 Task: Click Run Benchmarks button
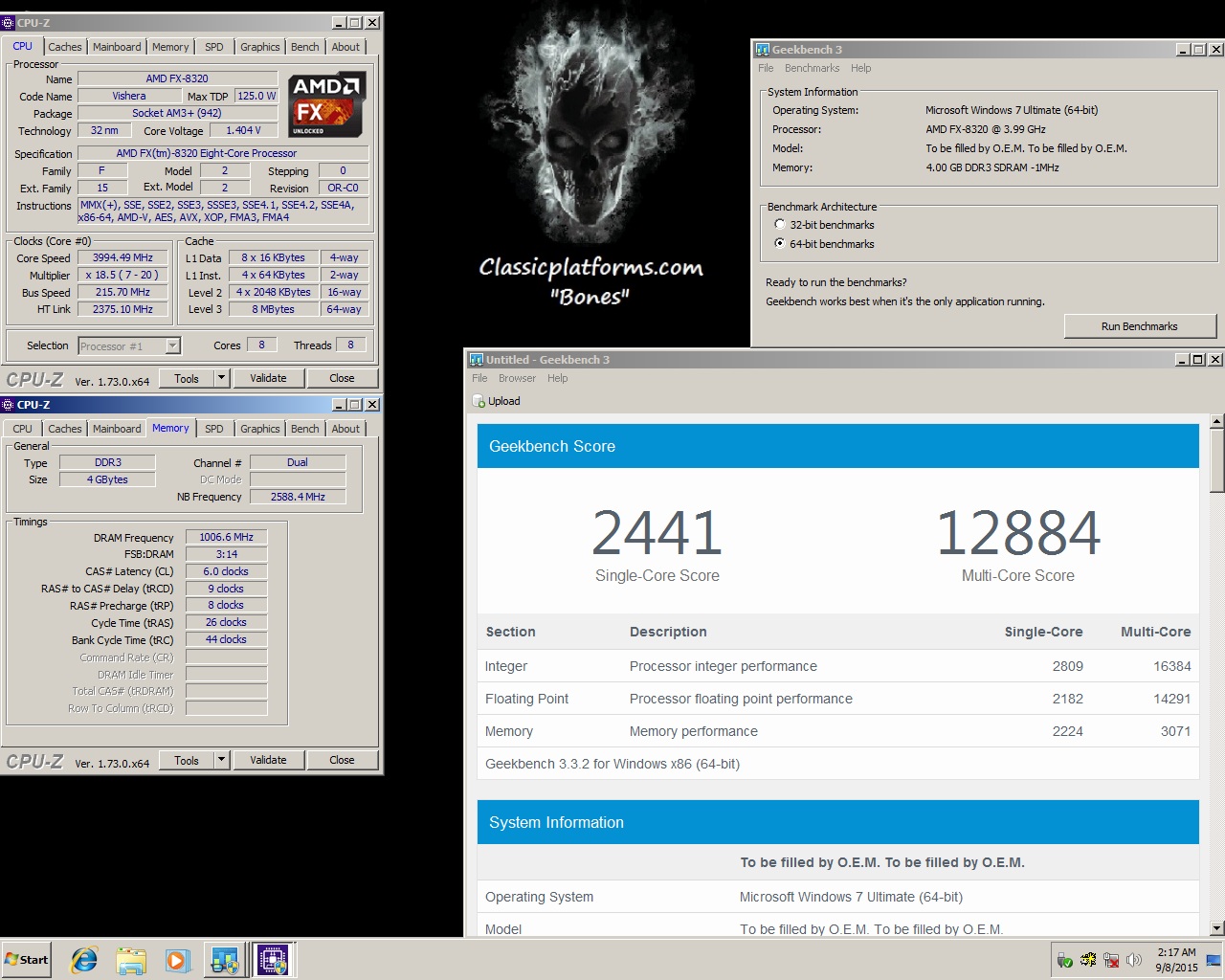[1140, 326]
